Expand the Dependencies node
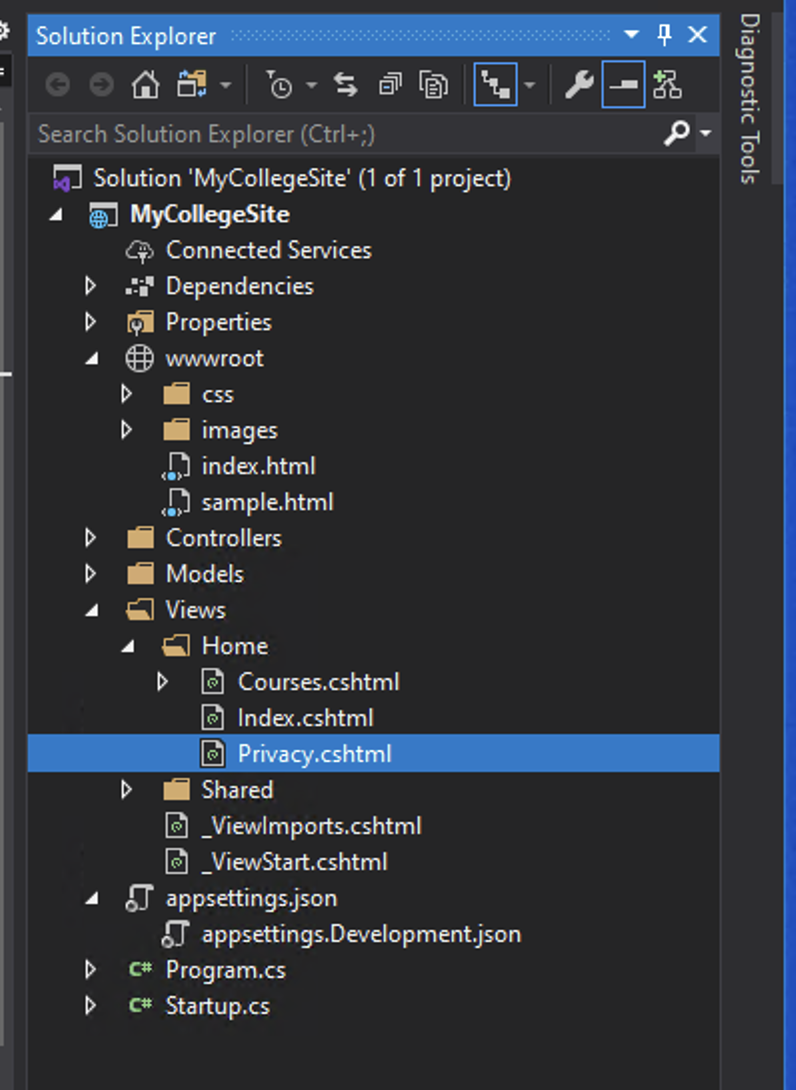Image resolution: width=796 pixels, height=1090 pixels. tap(91, 286)
